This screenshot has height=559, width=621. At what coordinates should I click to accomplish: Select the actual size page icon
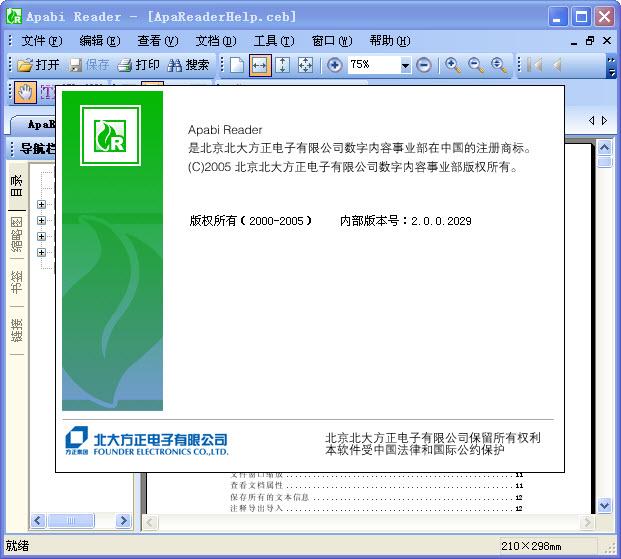coord(237,65)
